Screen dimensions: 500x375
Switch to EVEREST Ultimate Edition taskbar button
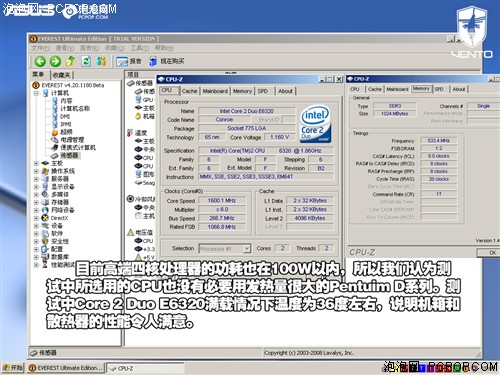tap(66, 368)
